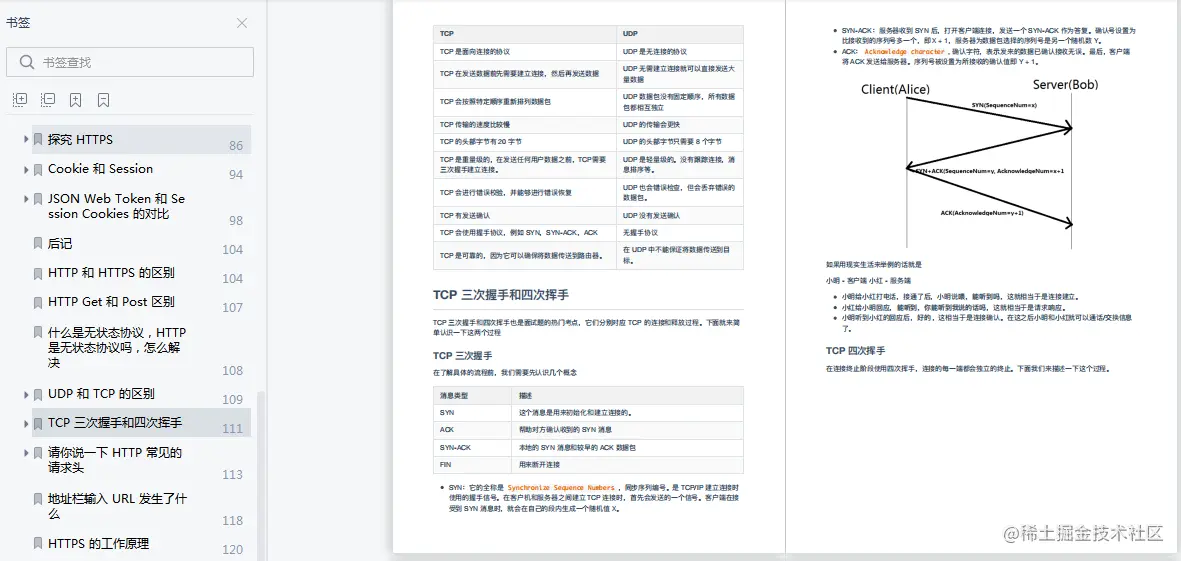Screen dimensions: 1181x561
Task: Go to the 后记 bookmark
Action: click(x=60, y=243)
